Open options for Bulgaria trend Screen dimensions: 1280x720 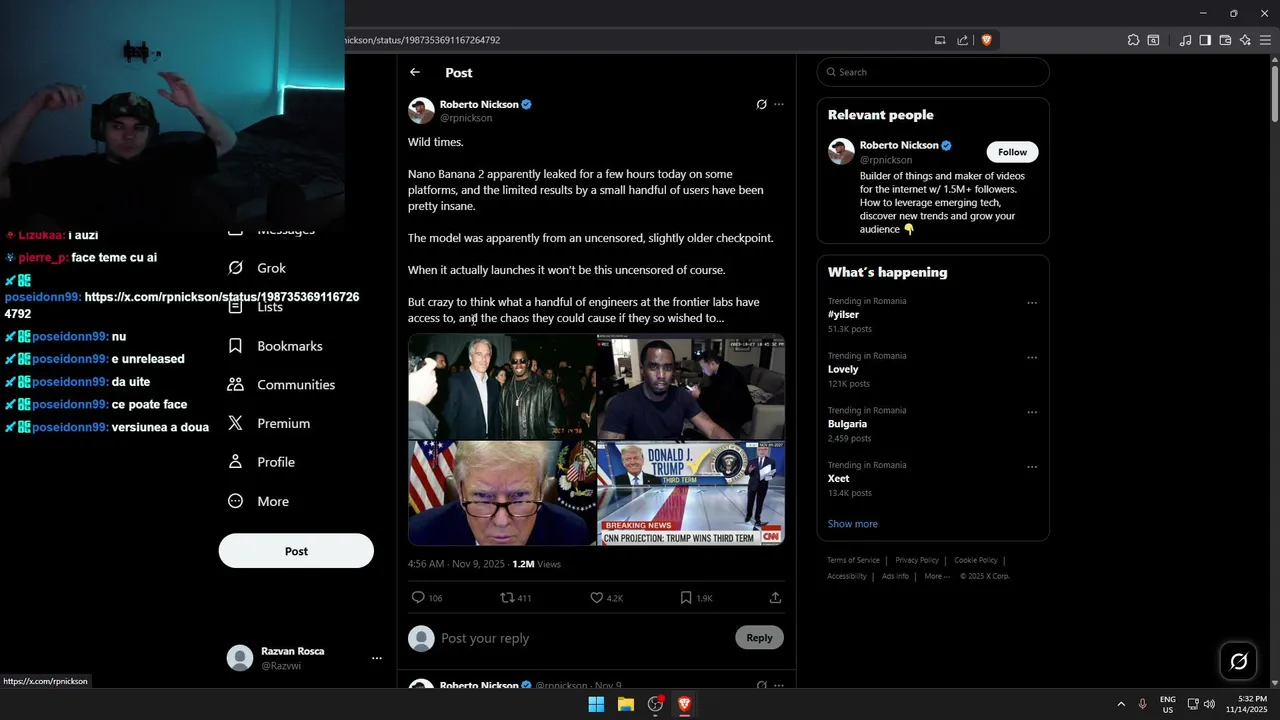tap(1032, 412)
